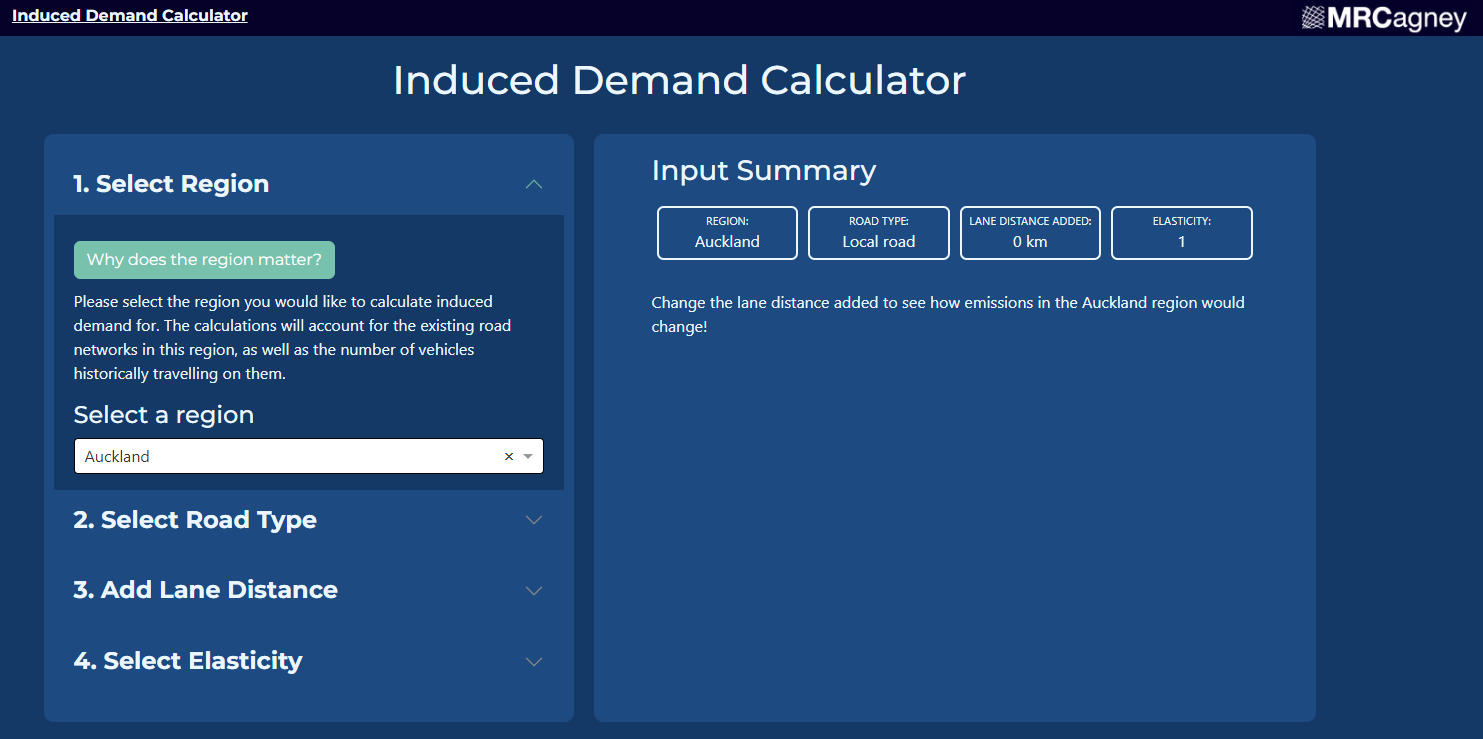1483x739 pixels.
Task: Click the Input Summary heading
Action: pyautogui.click(x=763, y=171)
